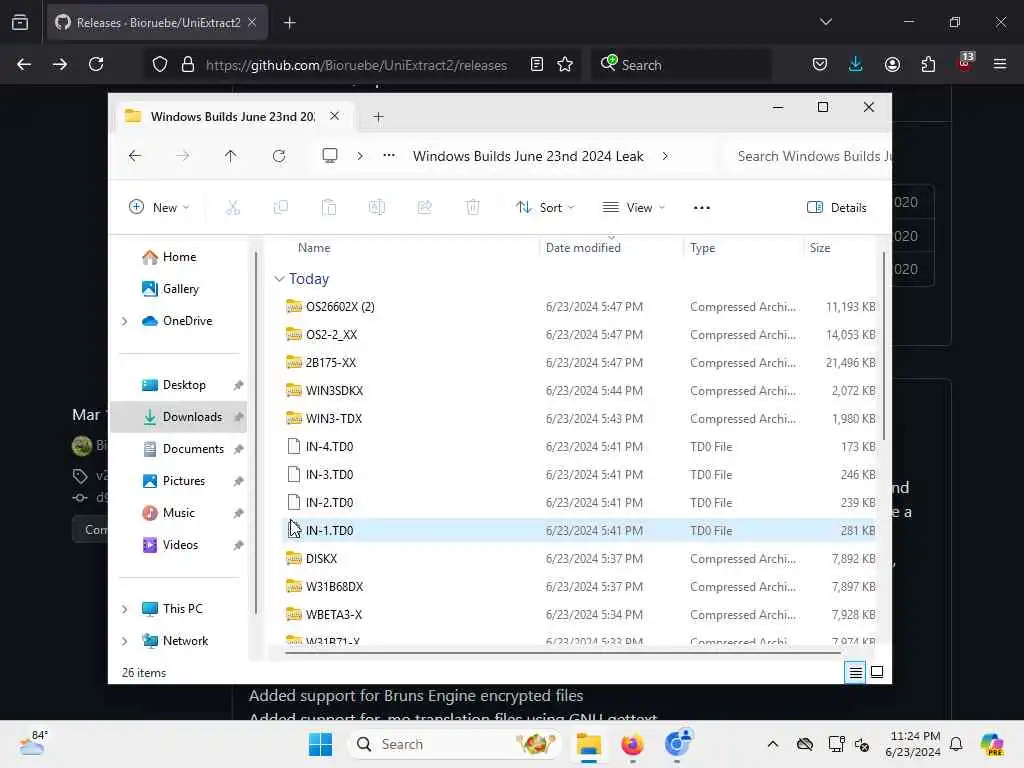Expand OneDrive in navigation pane

125,321
